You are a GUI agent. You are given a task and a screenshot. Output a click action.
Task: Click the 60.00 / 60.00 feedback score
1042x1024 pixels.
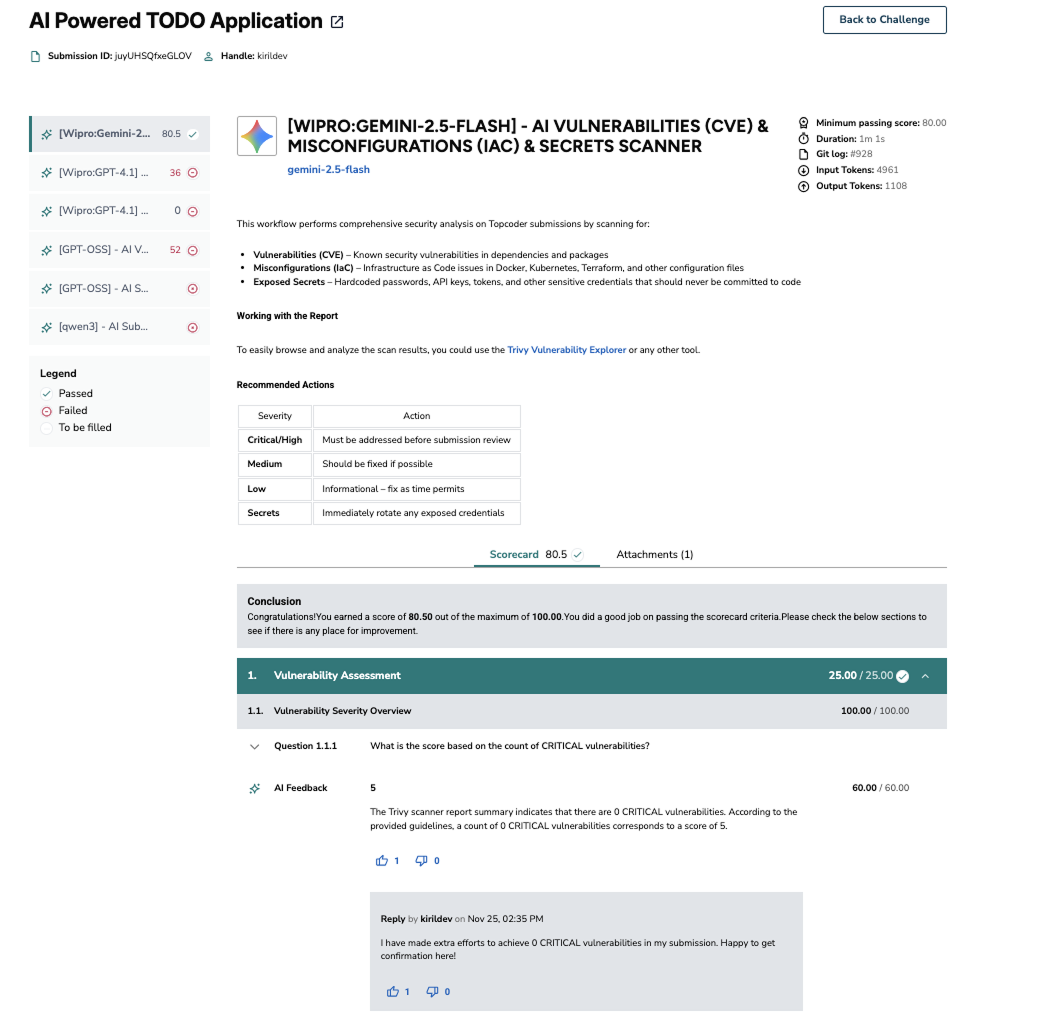[x=881, y=788]
